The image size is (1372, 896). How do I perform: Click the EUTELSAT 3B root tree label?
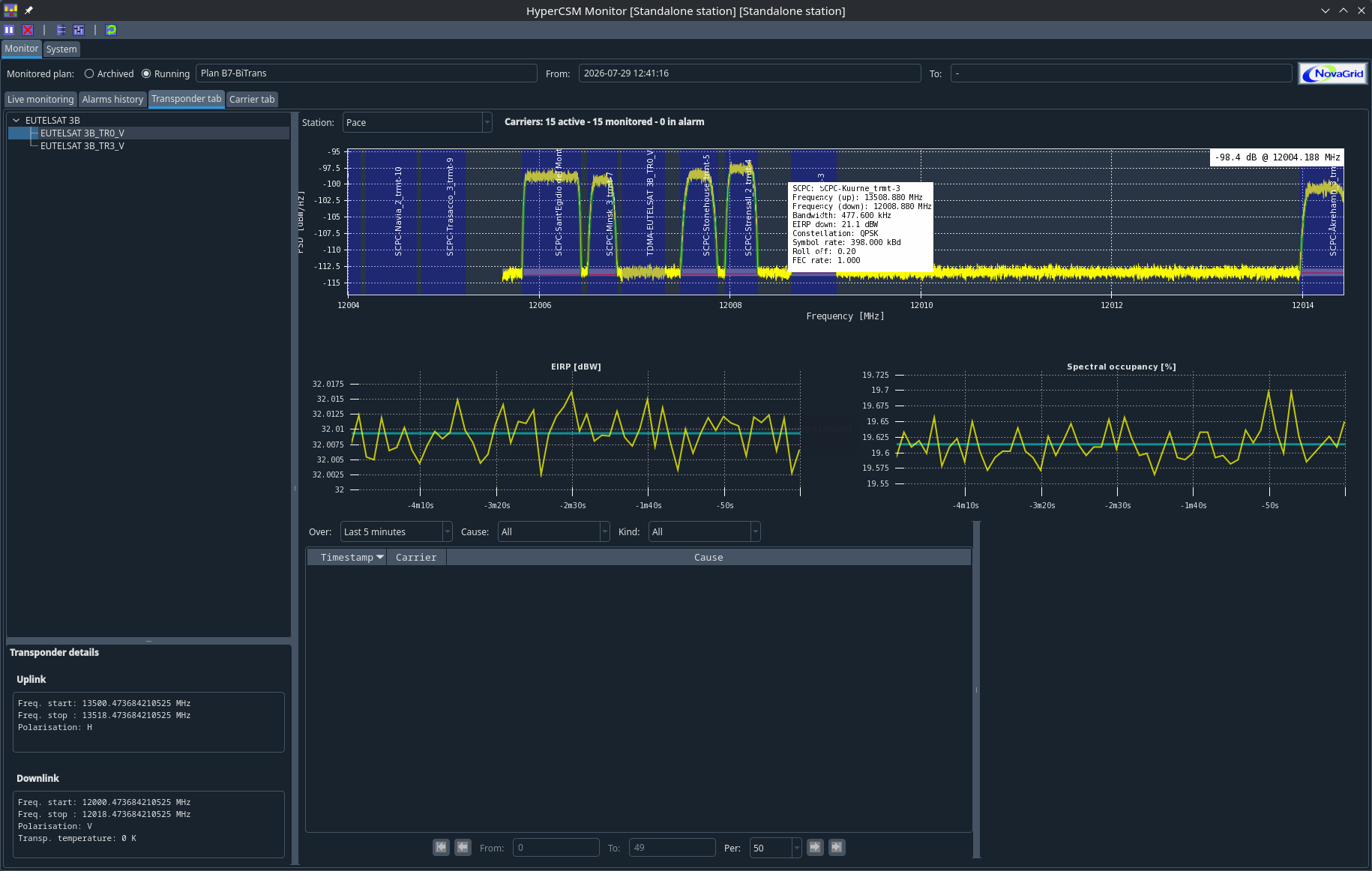[52, 120]
